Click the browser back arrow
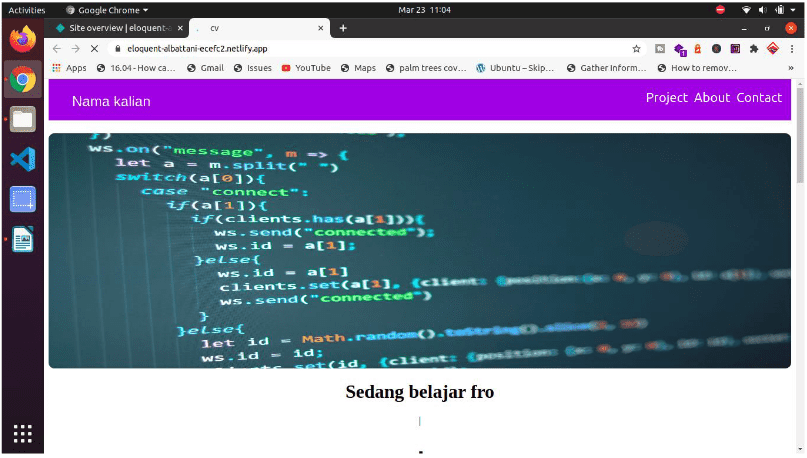 pyautogui.click(x=57, y=48)
